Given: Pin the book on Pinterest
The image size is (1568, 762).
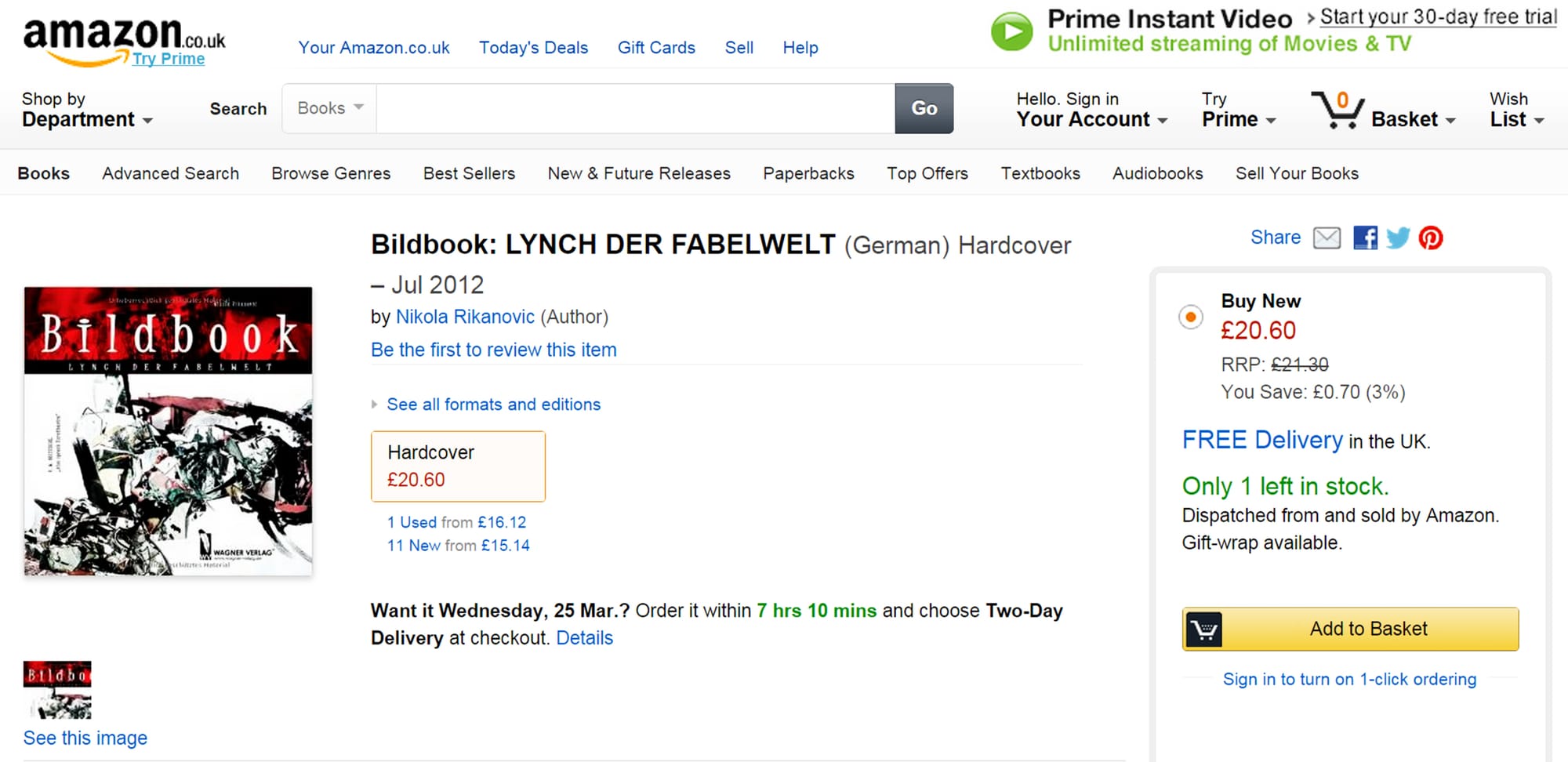Looking at the screenshot, I should (1431, 238).
